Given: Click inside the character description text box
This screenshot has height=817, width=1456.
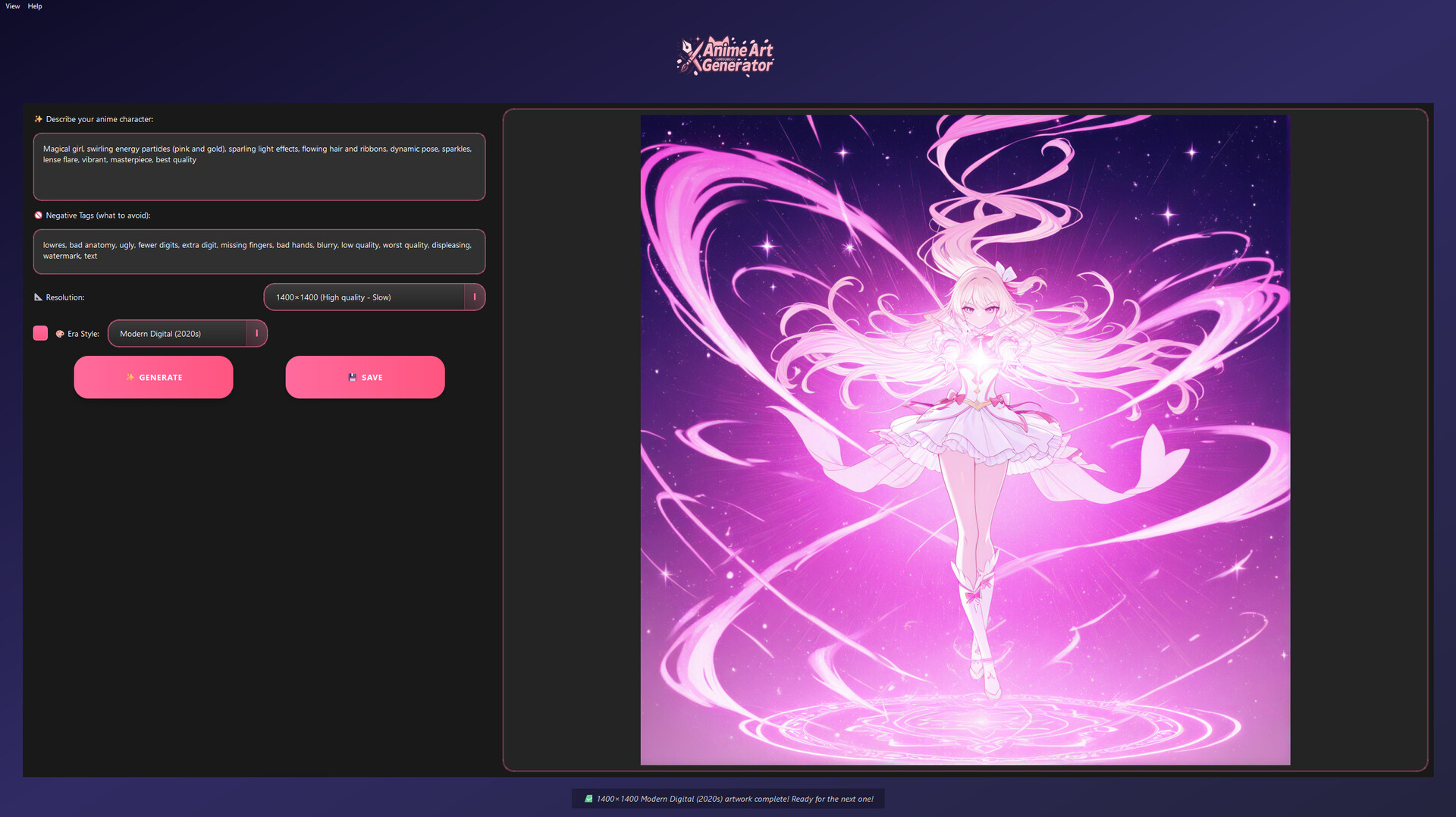Looking at the screenshot, I should [259, 167].
